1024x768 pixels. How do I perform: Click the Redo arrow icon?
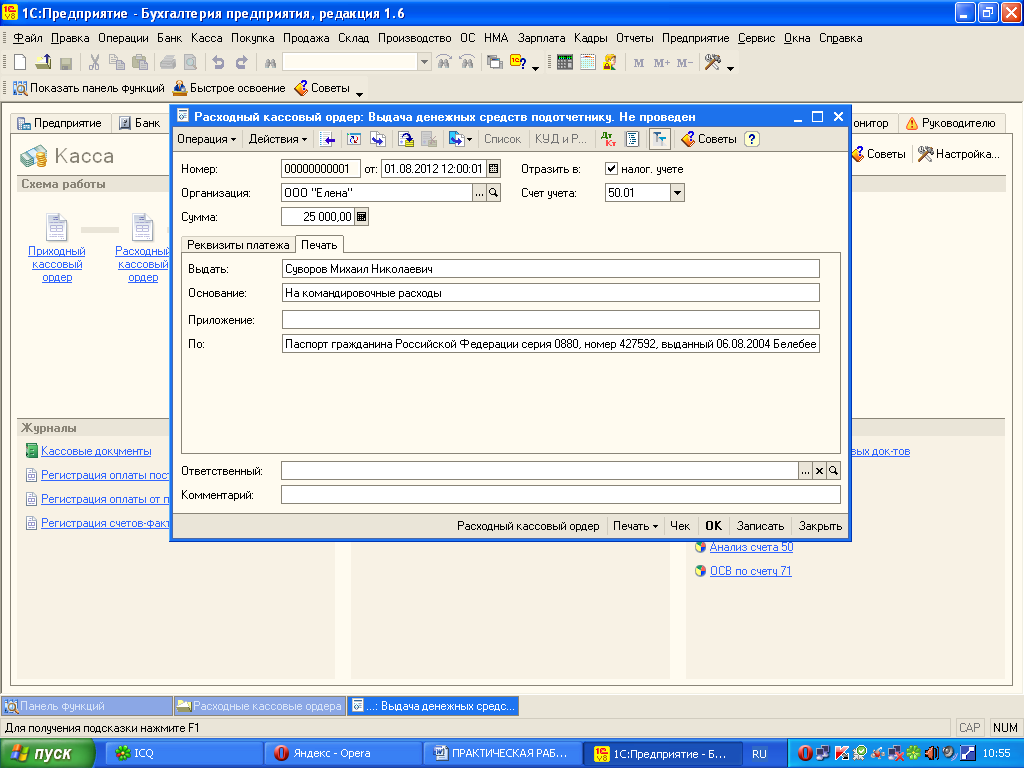242,63
